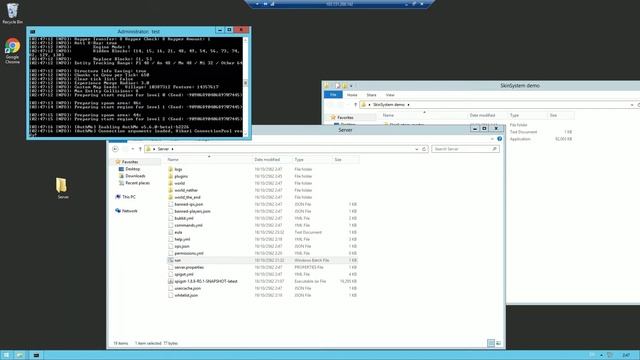Select This PC in navigation pane
The width and height of the screenshot is (640, 360).
coord(129,197)
